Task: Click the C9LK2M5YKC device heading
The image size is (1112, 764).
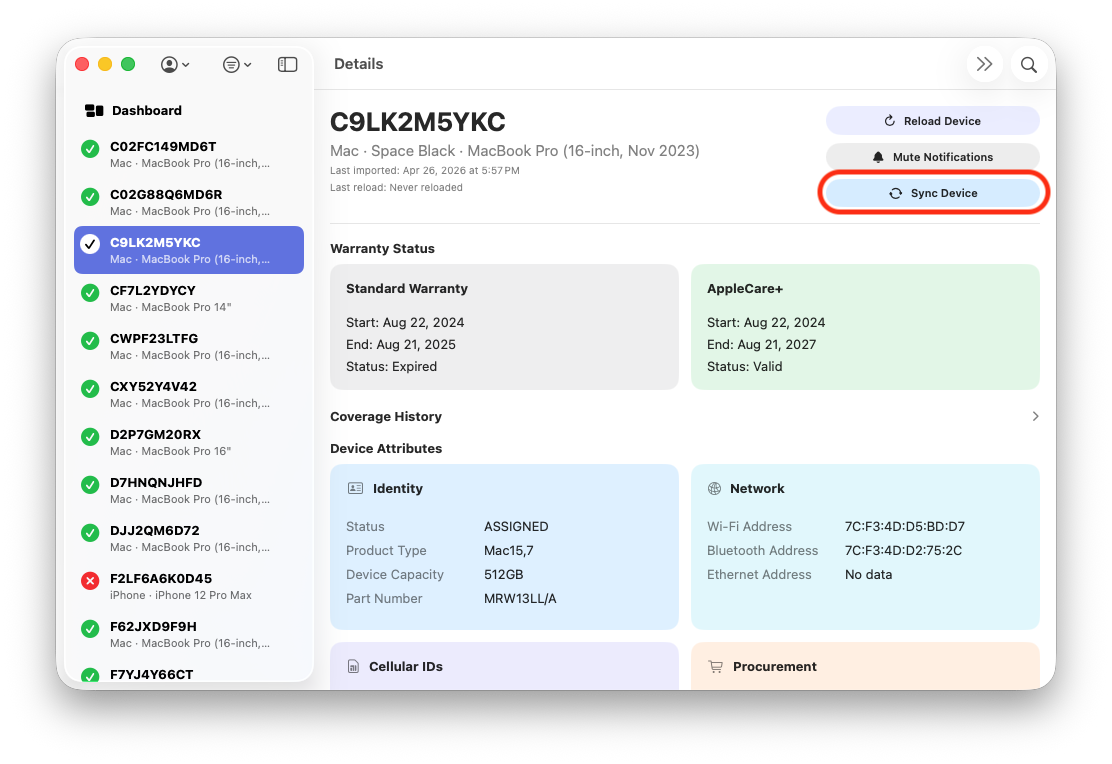Action: 418,122
